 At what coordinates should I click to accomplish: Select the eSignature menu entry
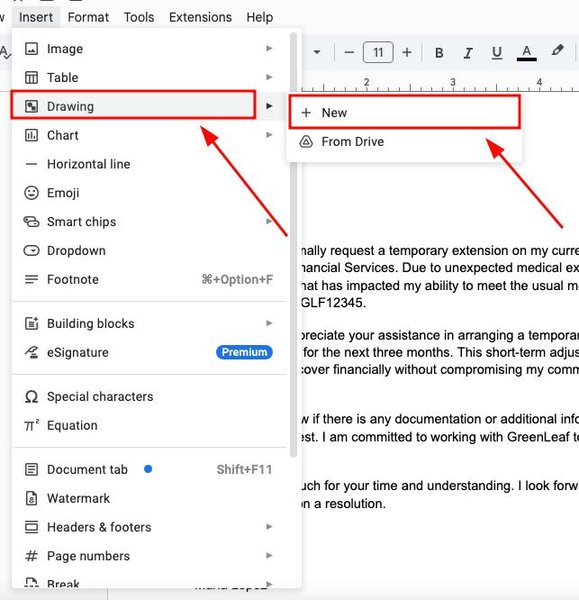(150, 352)
